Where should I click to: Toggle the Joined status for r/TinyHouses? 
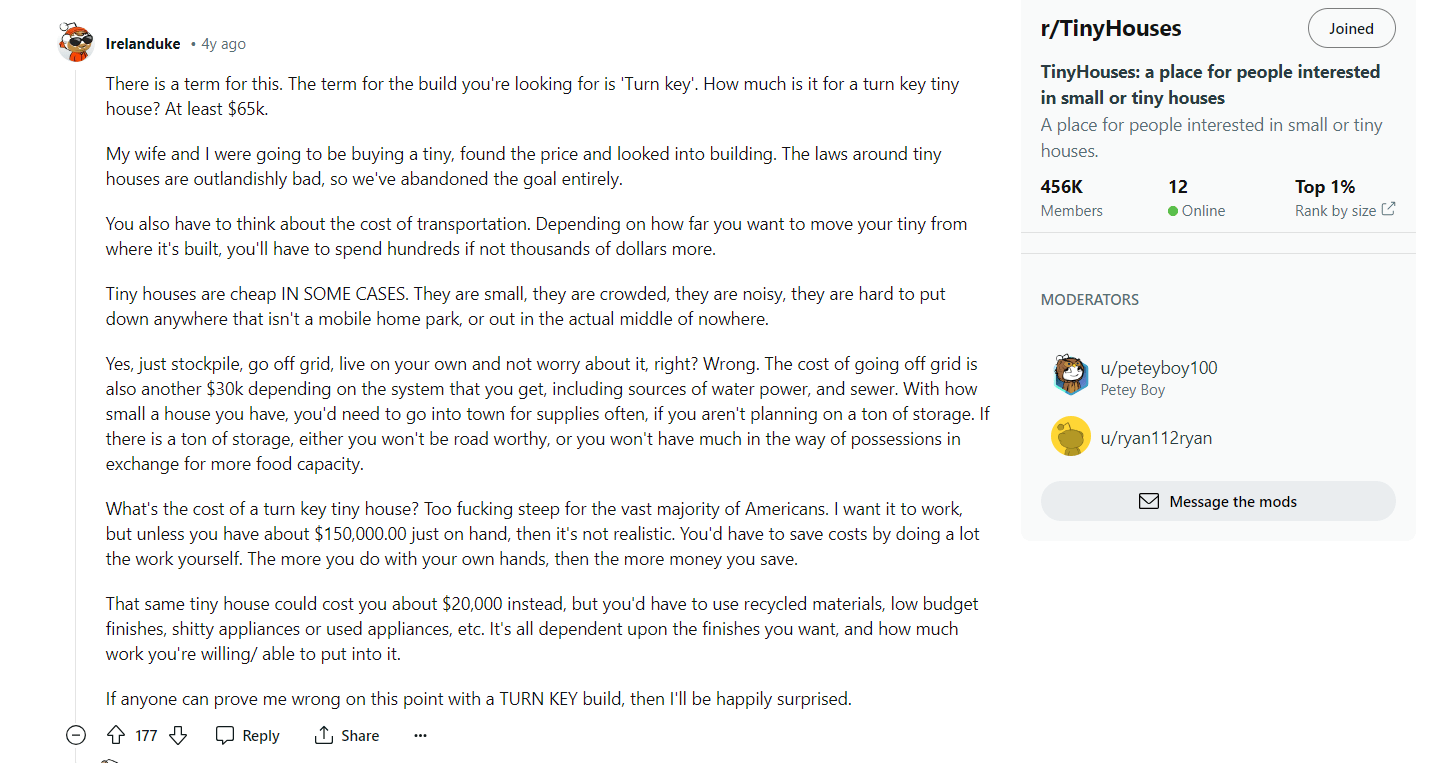tap(1351, 27)
